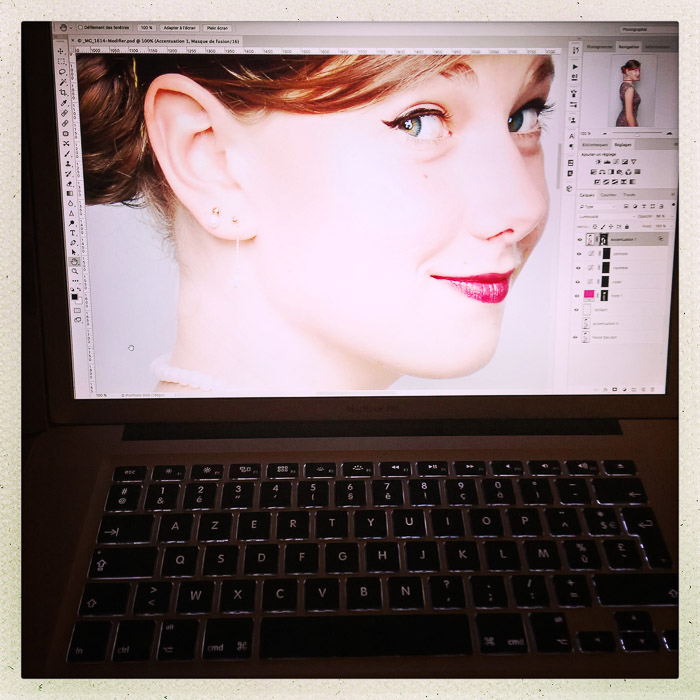Open the Layers panel flyout menu

coord(673,195)
